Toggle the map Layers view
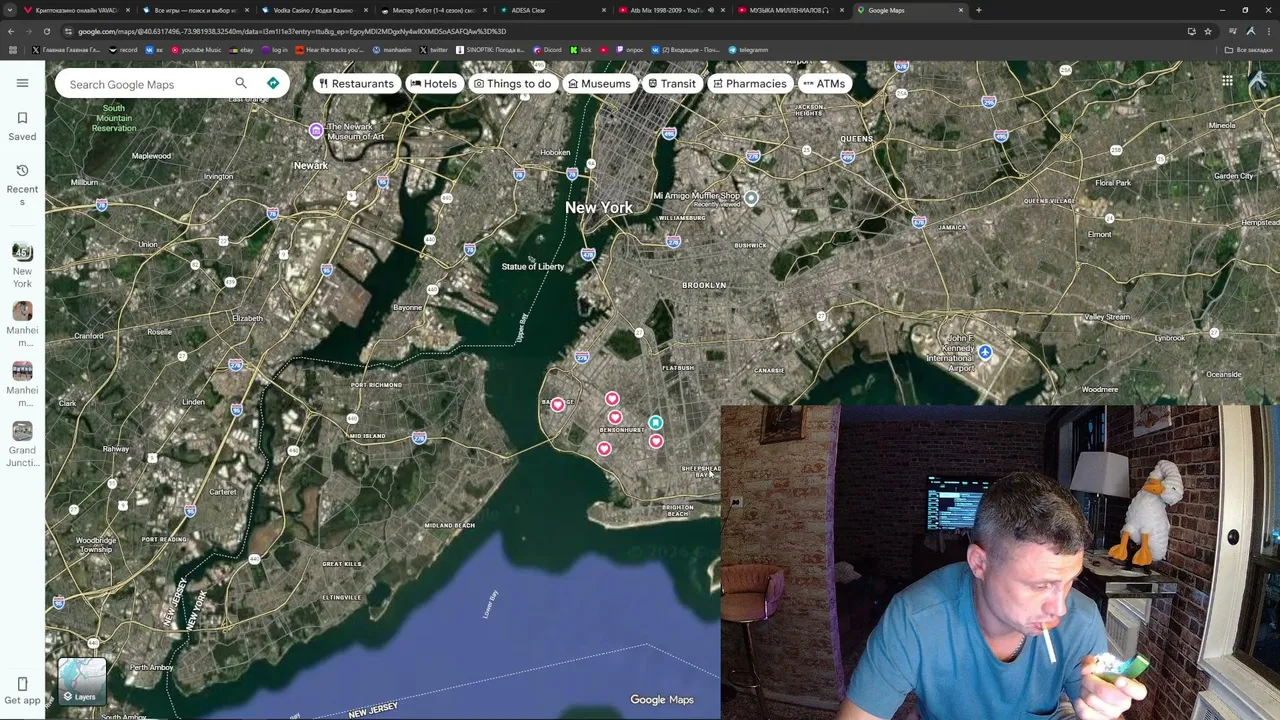The image size is (1280, 720). coord(82,682)
